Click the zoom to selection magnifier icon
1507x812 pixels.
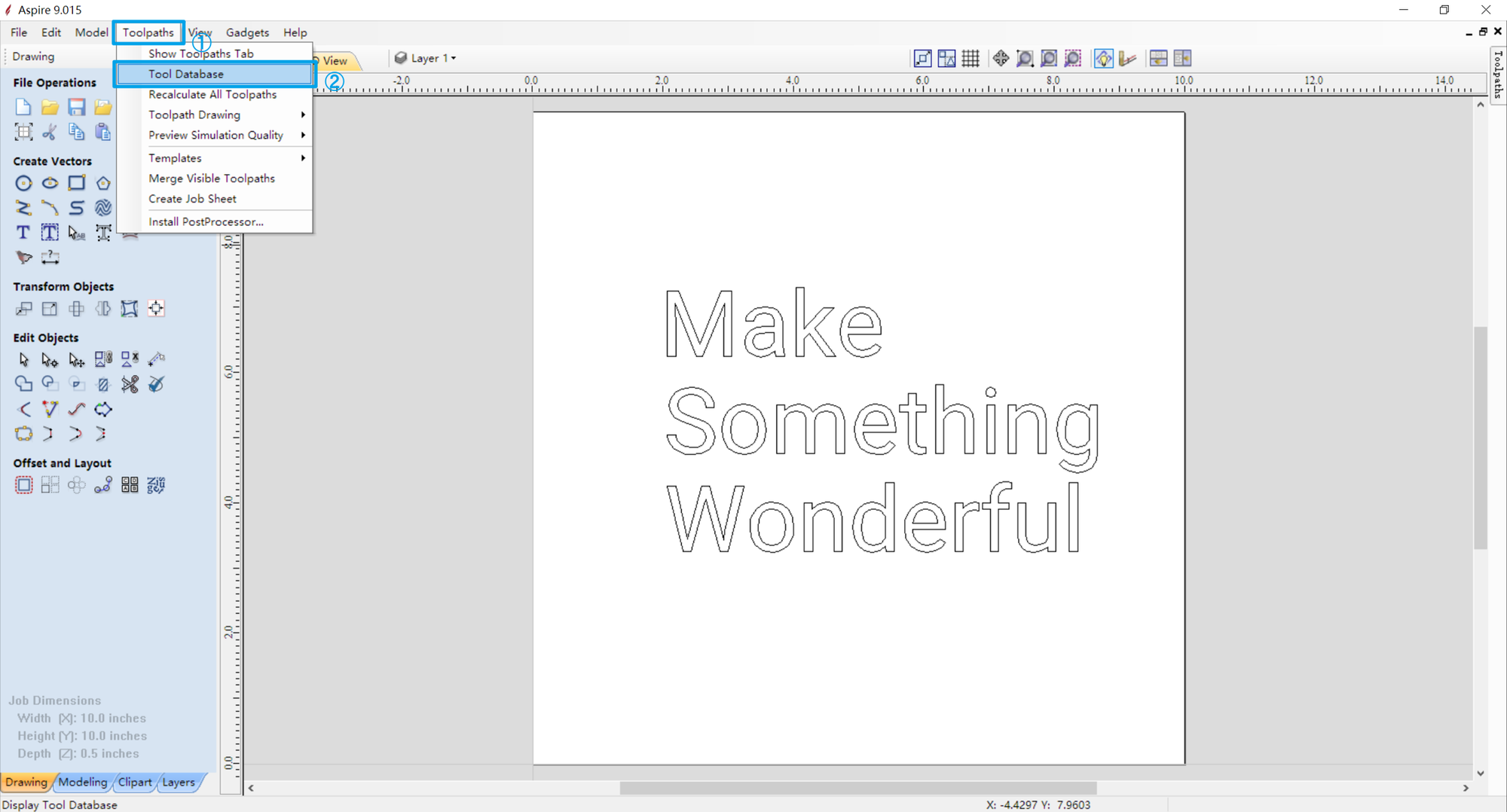[x=1073, y=58]
